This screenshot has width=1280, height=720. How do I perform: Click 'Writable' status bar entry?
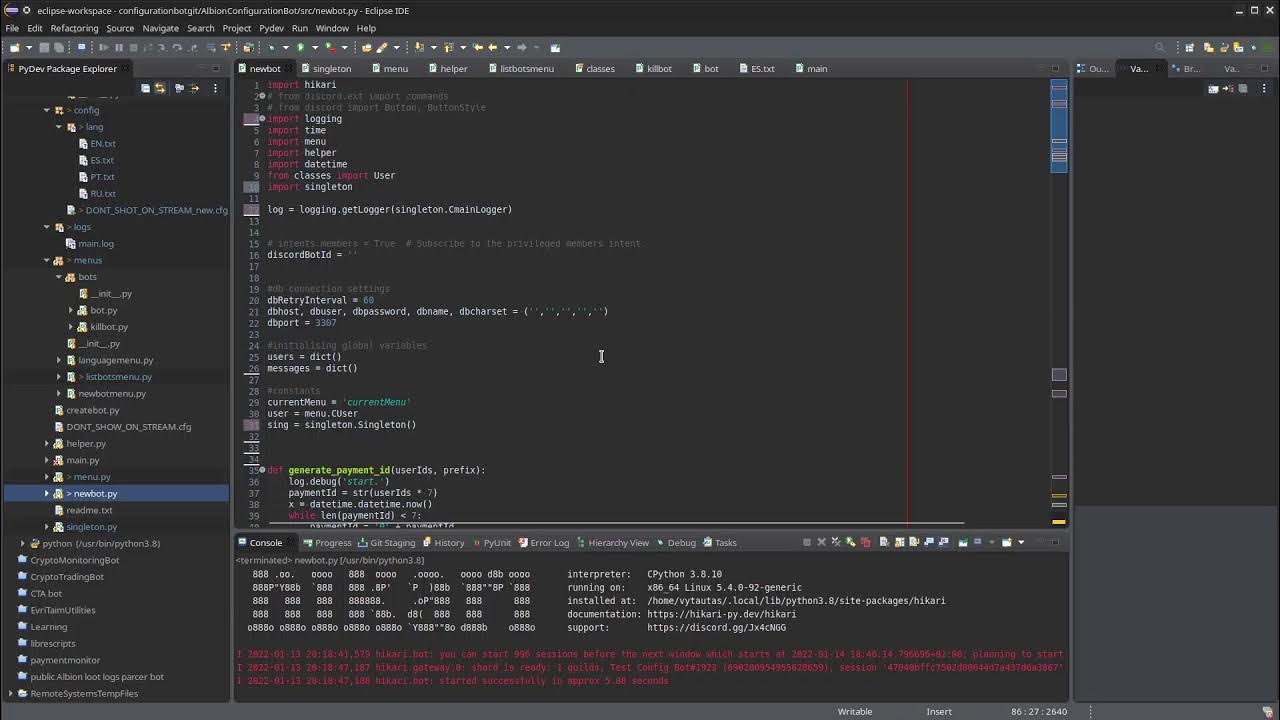[855, 711]
